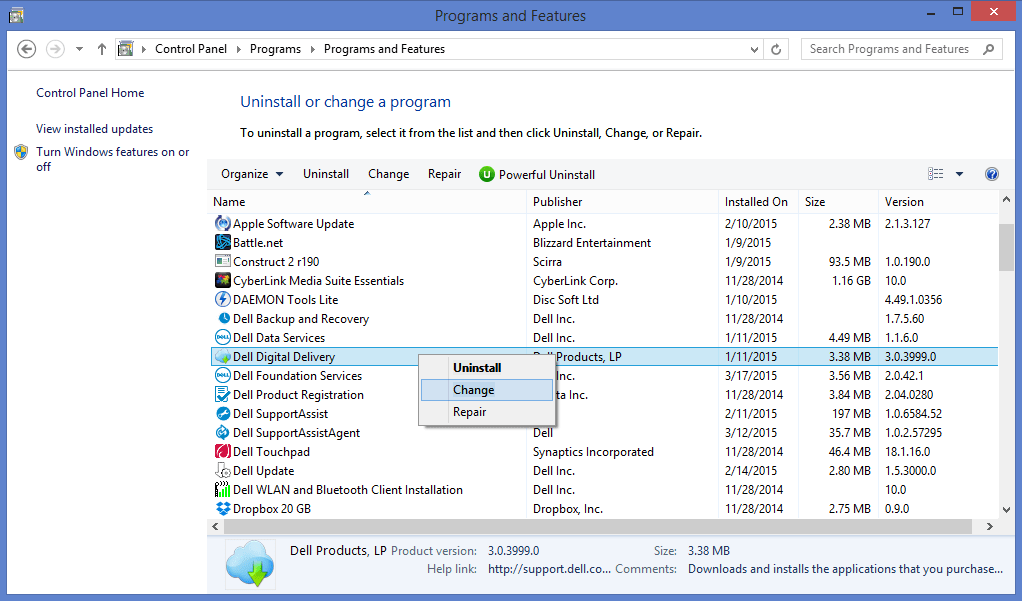The image size is (1022, 601).
Task: Click the refresh button in address bar
Action: tap(777, 49)
